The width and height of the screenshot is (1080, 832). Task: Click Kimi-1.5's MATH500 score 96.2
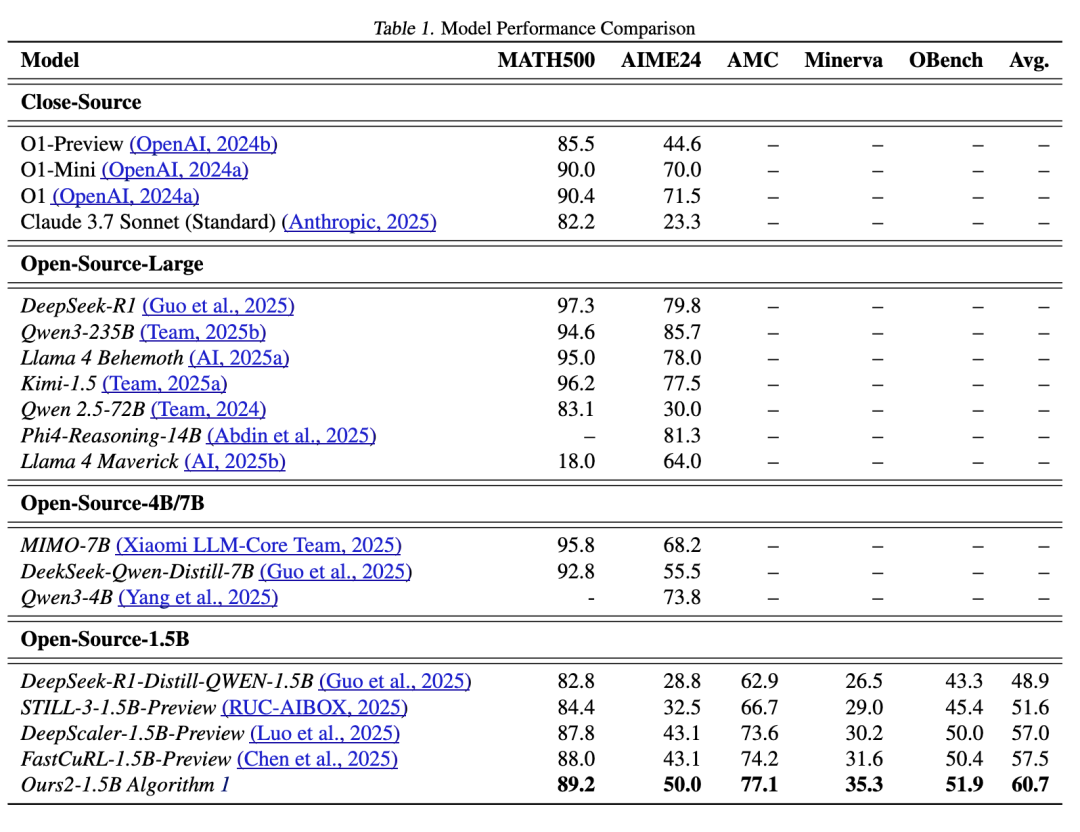pos(576,384)
